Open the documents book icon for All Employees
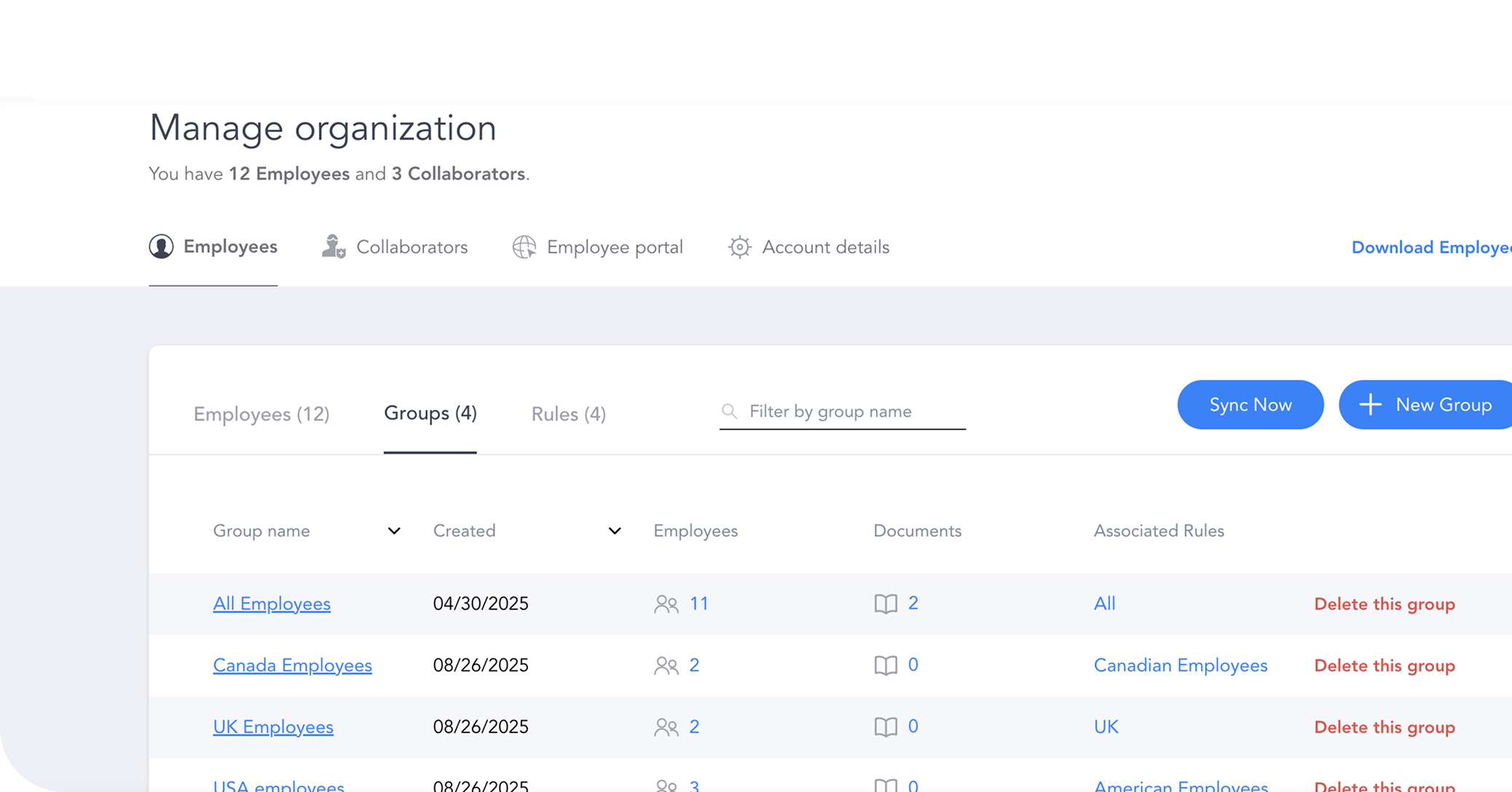This screenshot has height=792, width=1512. [x=886, y=603]
